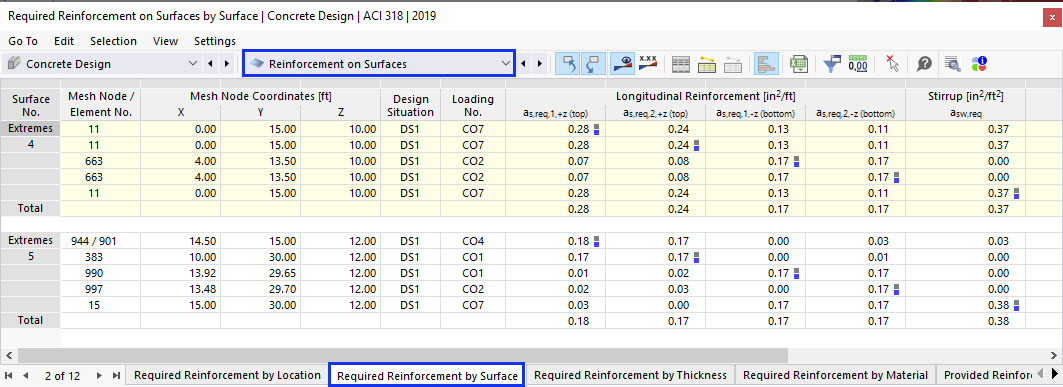1063x387 pixels.
Task: Select stirrup value 0.38 in node 15 row
Action: tap(965, 304)
